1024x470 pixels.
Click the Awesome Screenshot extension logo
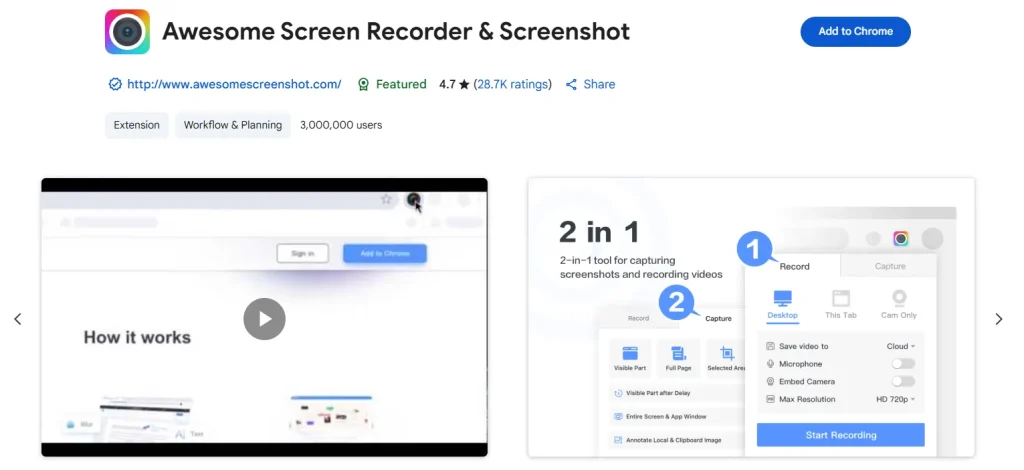[x=127, y=31]
